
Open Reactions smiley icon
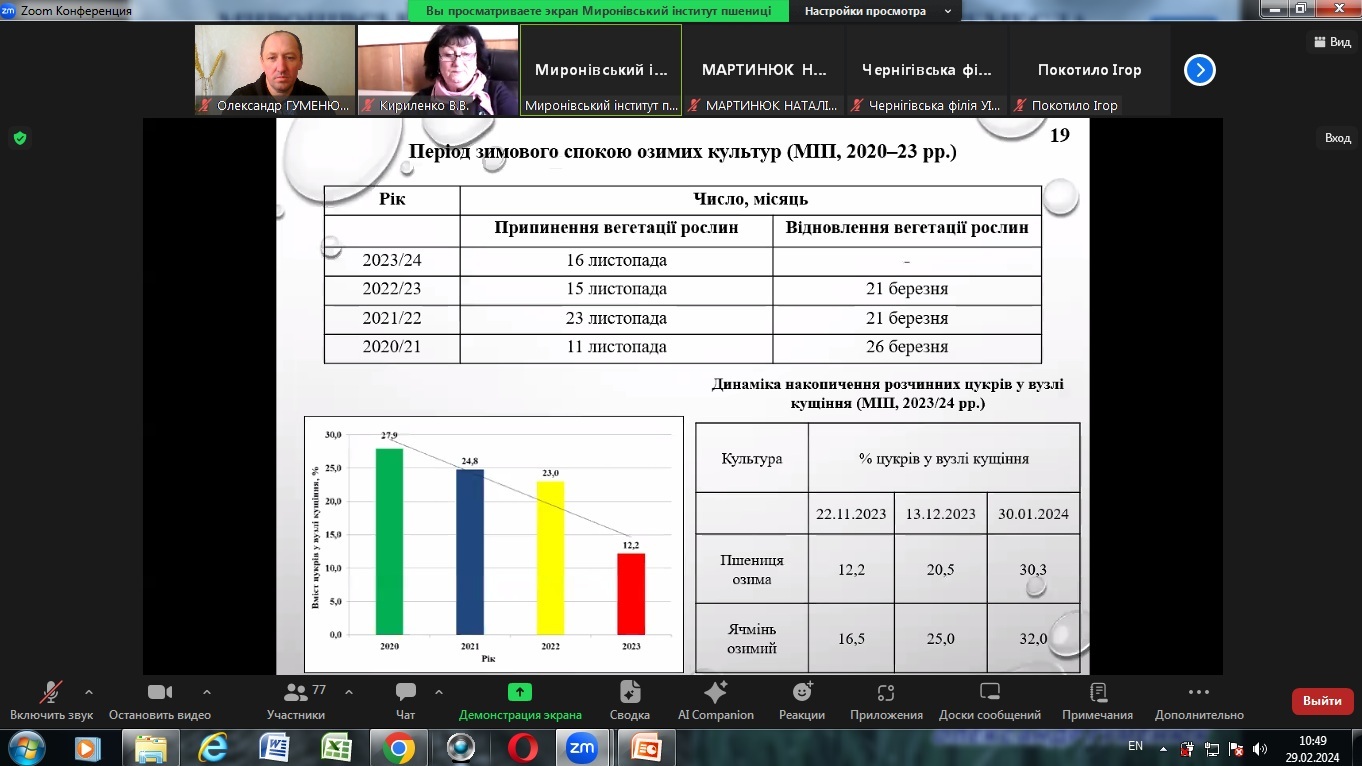pos(803,692)
